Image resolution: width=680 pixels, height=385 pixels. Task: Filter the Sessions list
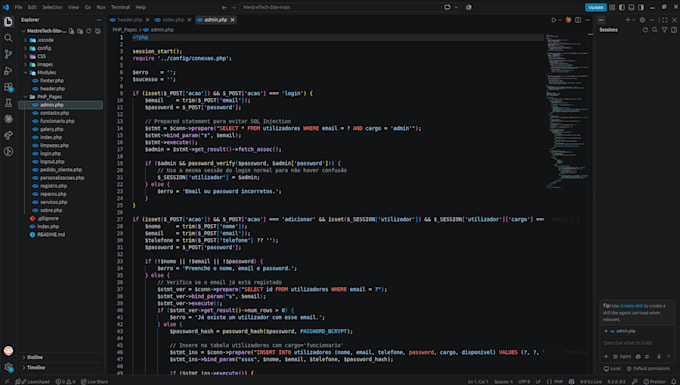click(664, 30)
